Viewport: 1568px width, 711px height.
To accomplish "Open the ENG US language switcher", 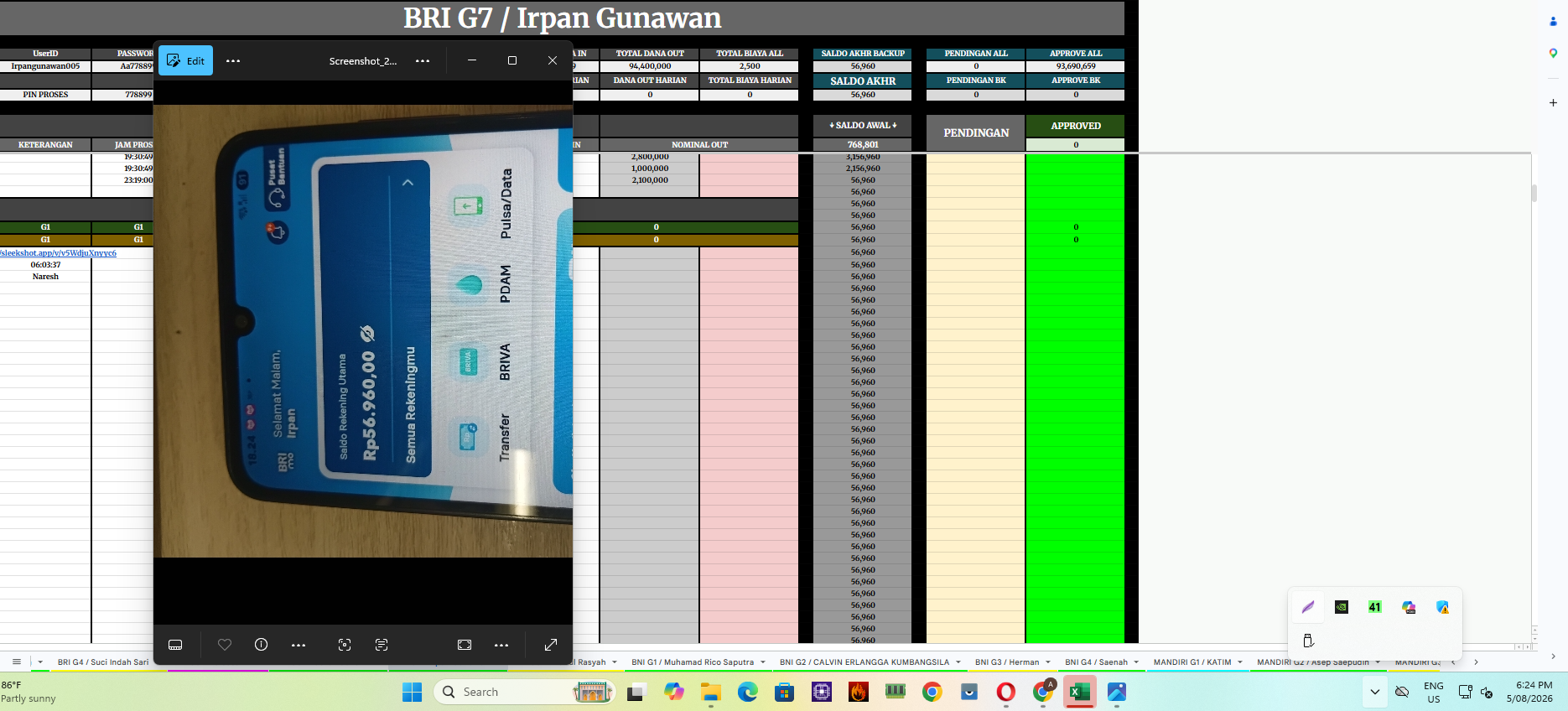I will point(1434,692).
